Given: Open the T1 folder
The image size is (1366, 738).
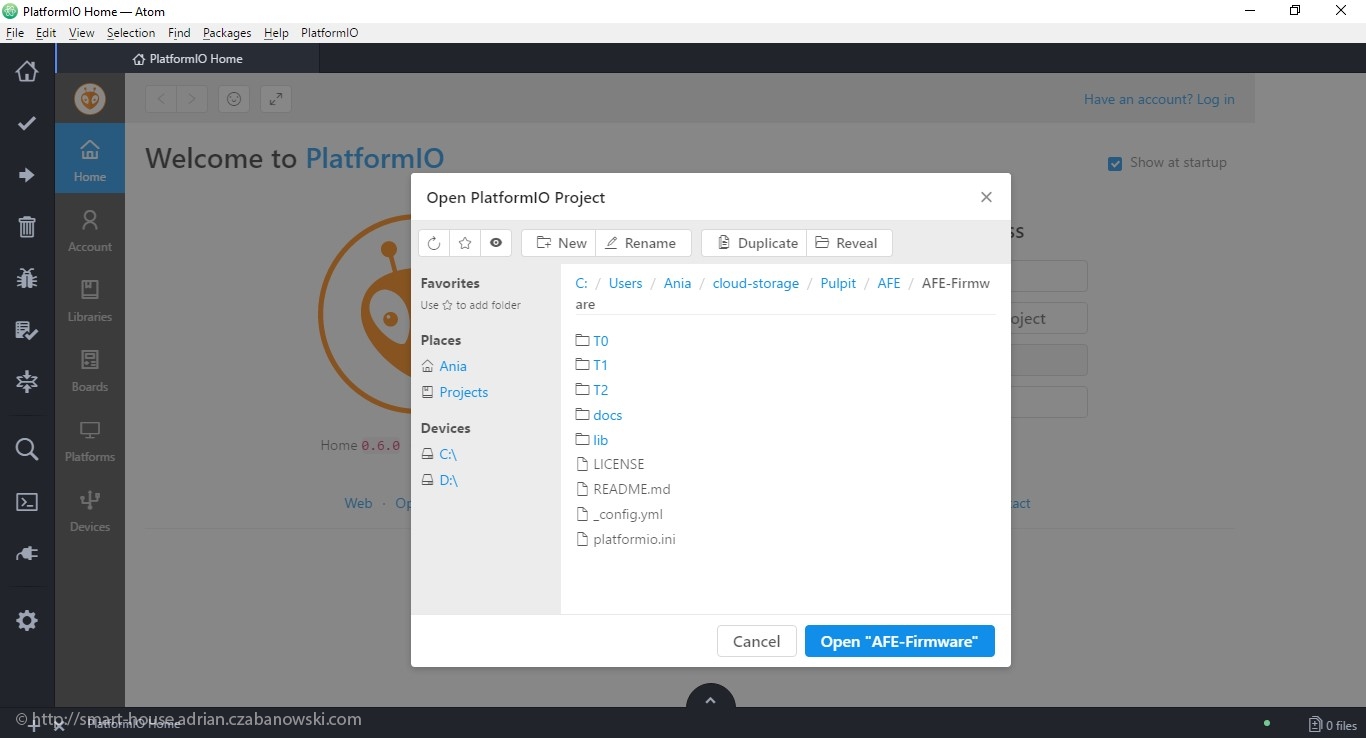Looking at the screenshot, I should click(592, 366).
